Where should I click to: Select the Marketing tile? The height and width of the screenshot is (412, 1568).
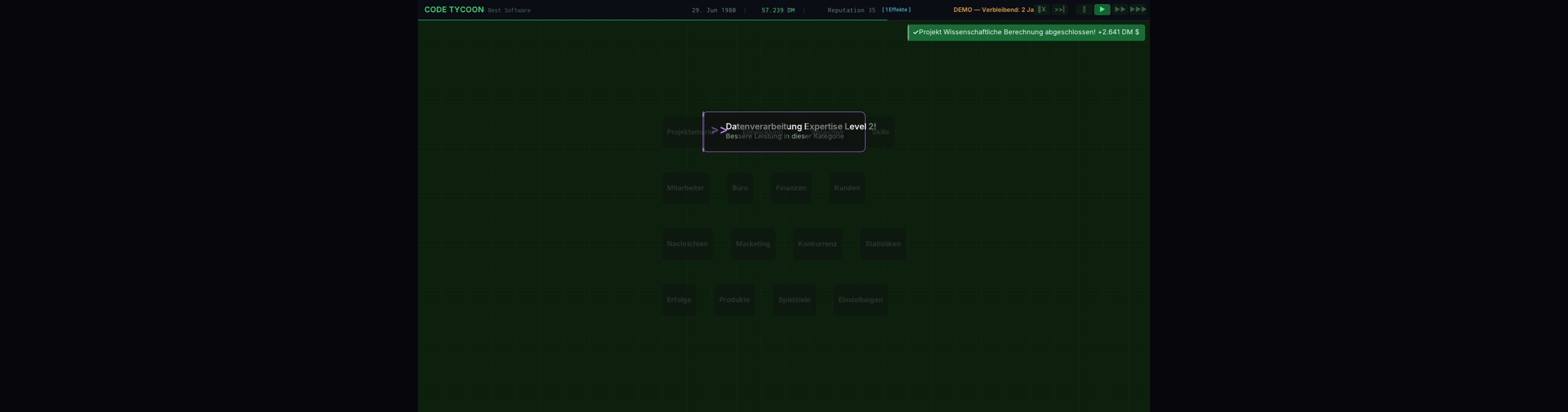[753, 244]
